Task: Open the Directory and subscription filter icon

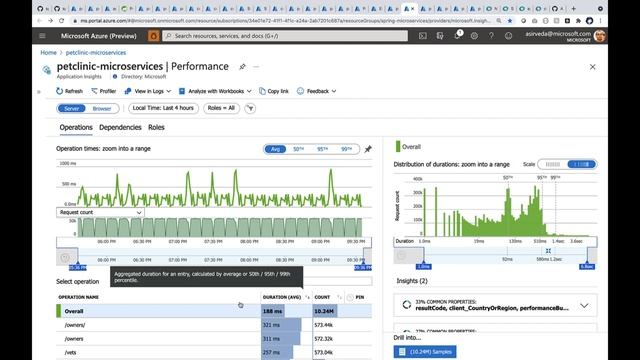Action: click(440, 36)
